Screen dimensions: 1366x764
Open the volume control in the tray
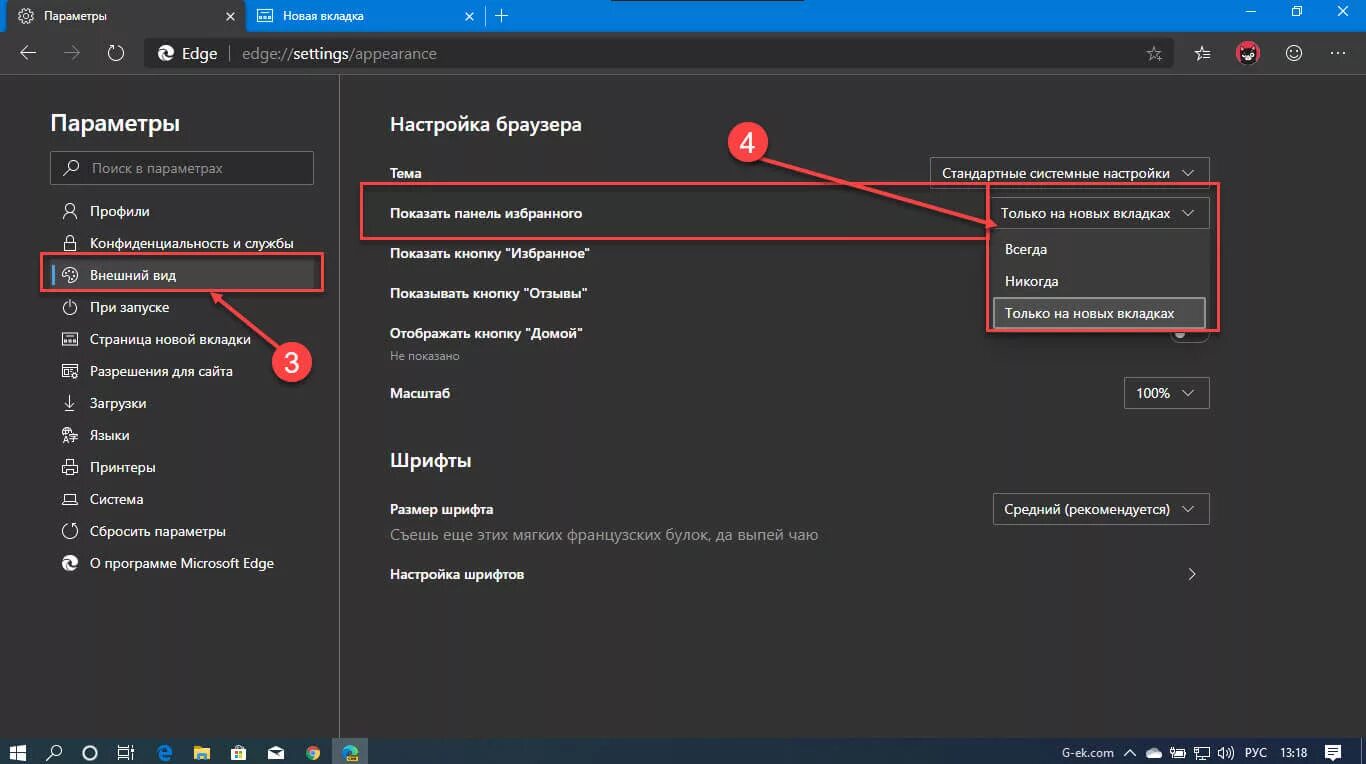(1226, 752)
